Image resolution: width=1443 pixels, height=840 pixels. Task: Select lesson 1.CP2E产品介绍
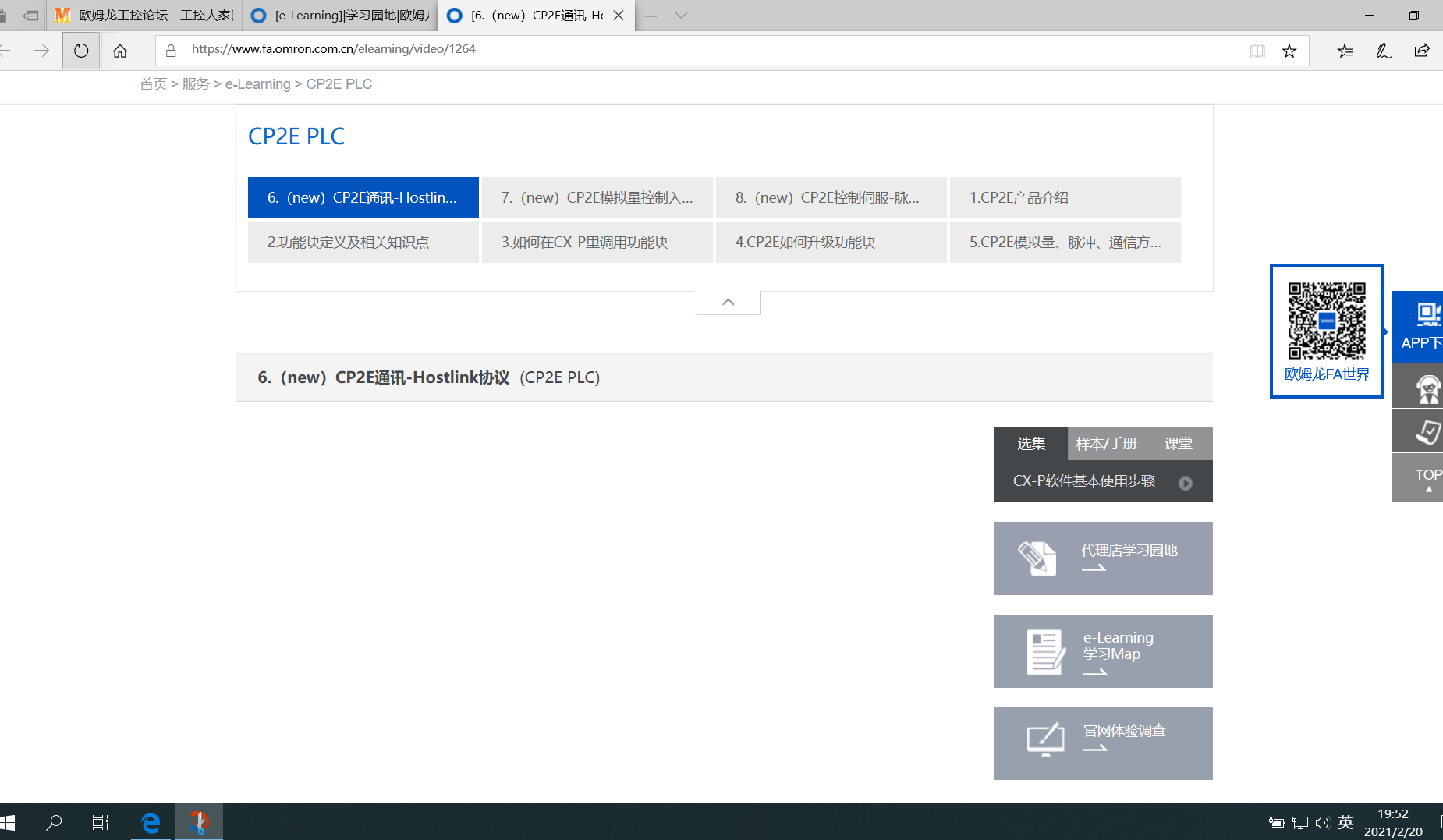click(1065, 198)
